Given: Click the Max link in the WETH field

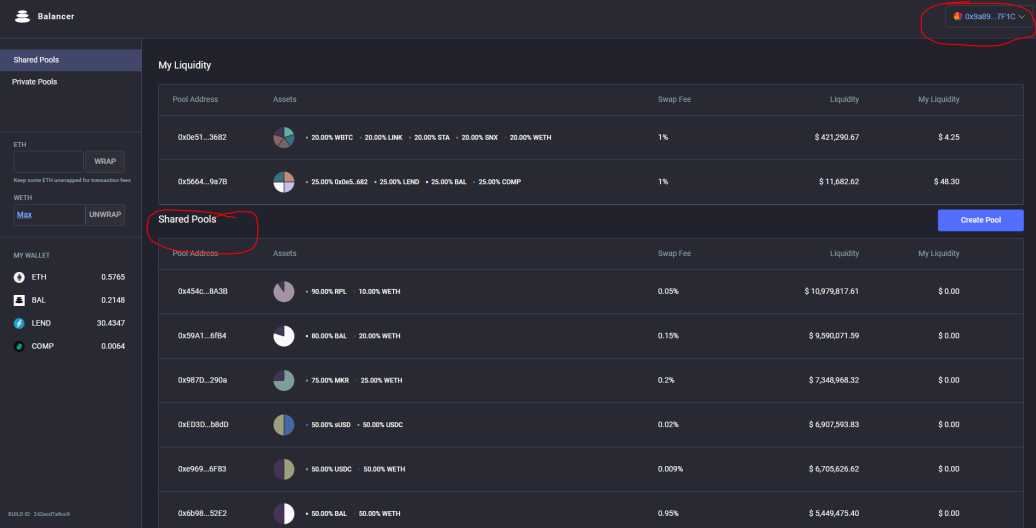Looking at the screenshot, I should pos(24,215).
